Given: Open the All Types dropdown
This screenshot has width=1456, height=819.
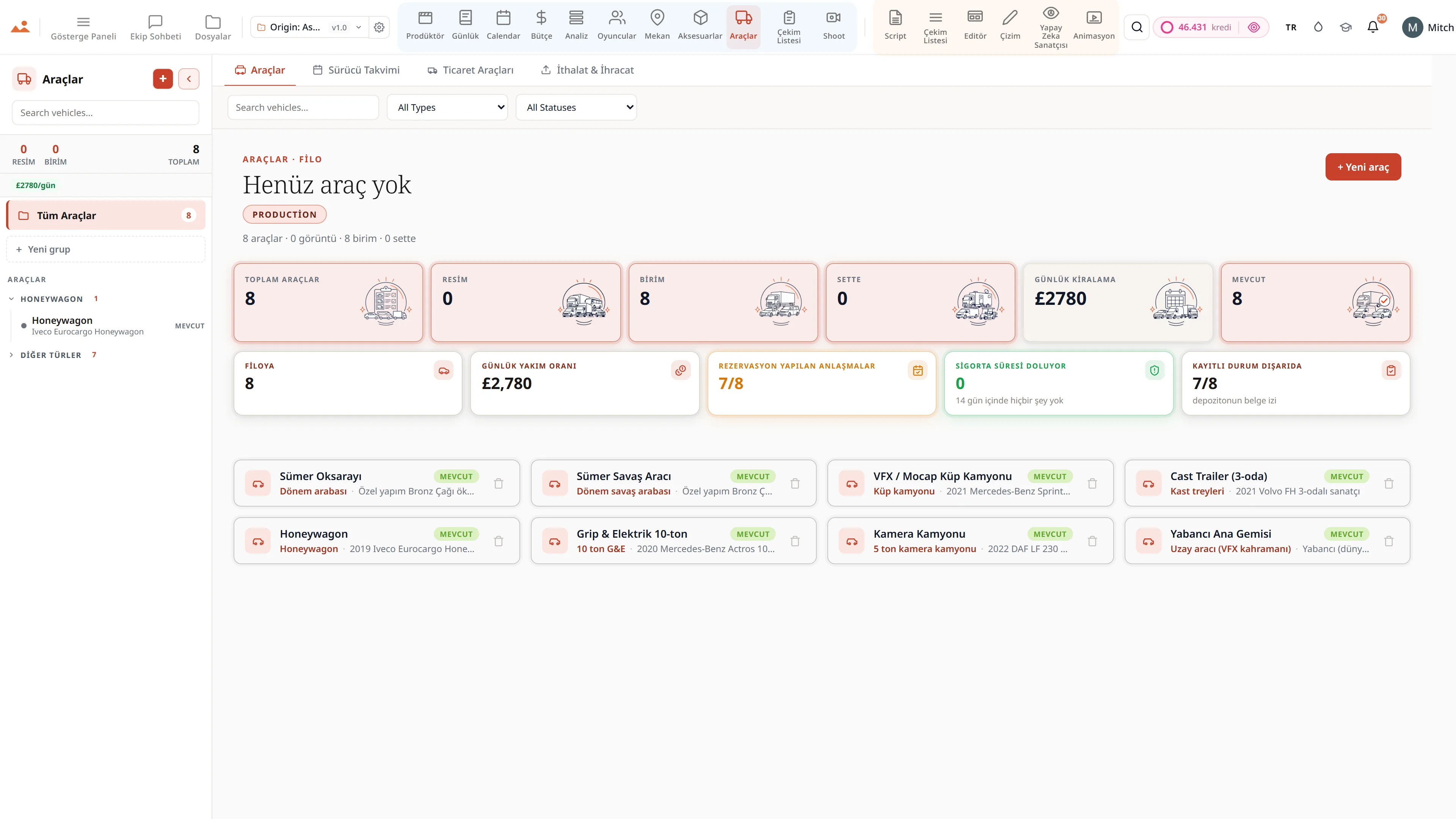Looking at the screenshot, I should tap(447, 107).
